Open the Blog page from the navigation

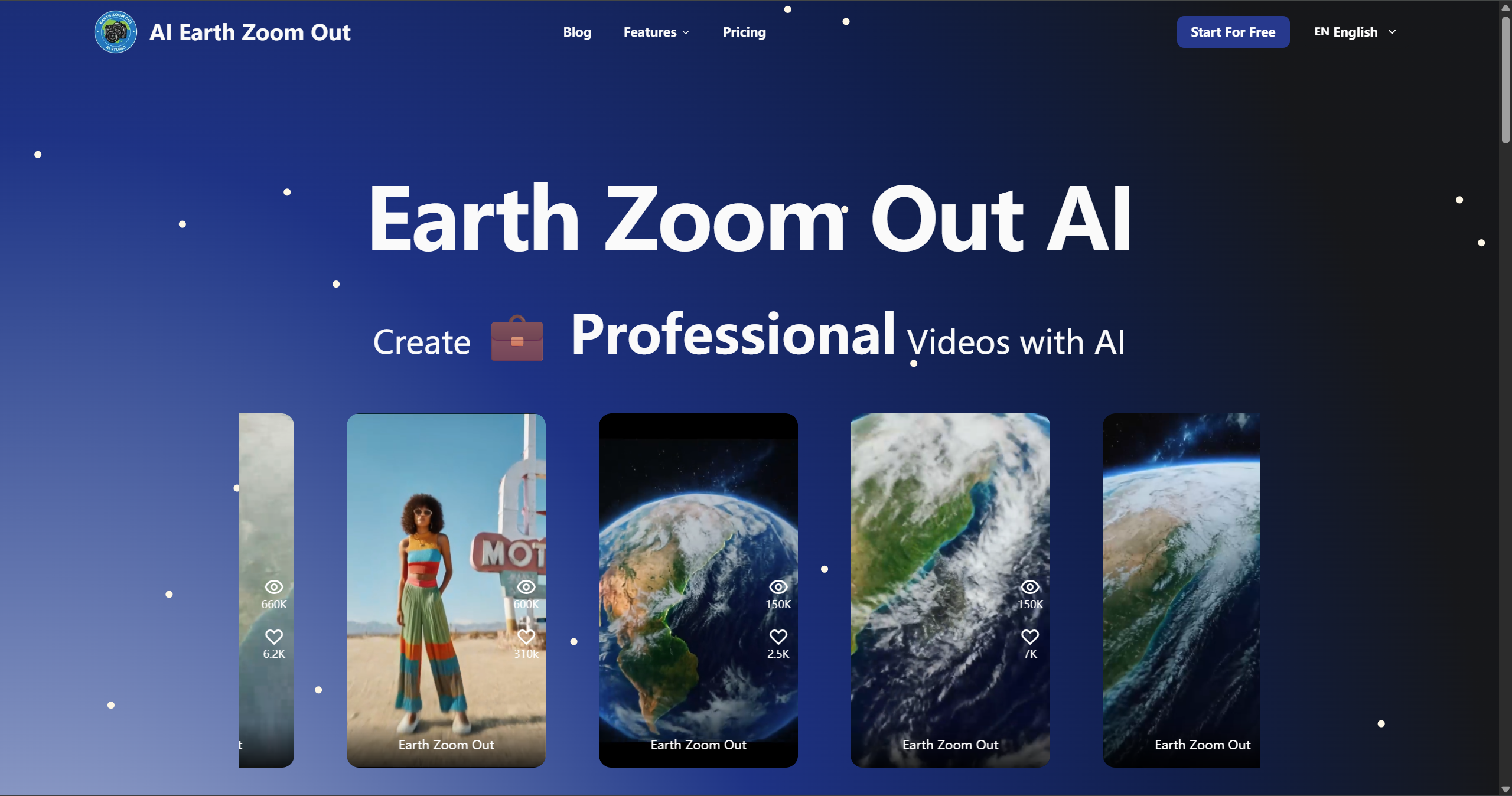click(x=577, y=32)
